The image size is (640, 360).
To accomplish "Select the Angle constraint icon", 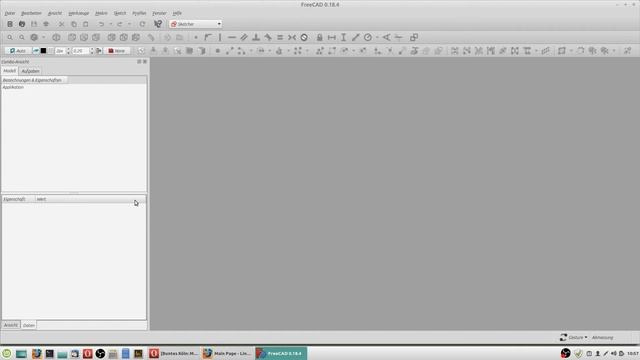I will [x=386, y=38].
